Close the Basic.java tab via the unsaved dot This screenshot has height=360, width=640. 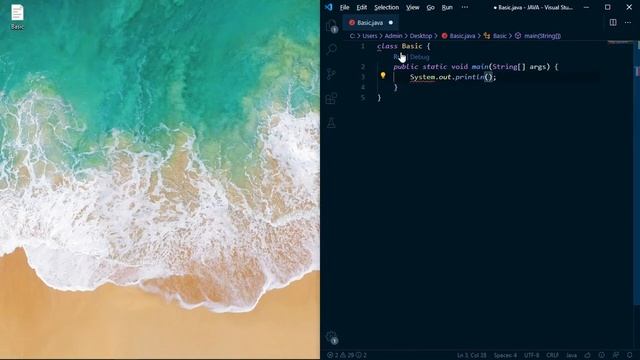(x=391, y=22)
